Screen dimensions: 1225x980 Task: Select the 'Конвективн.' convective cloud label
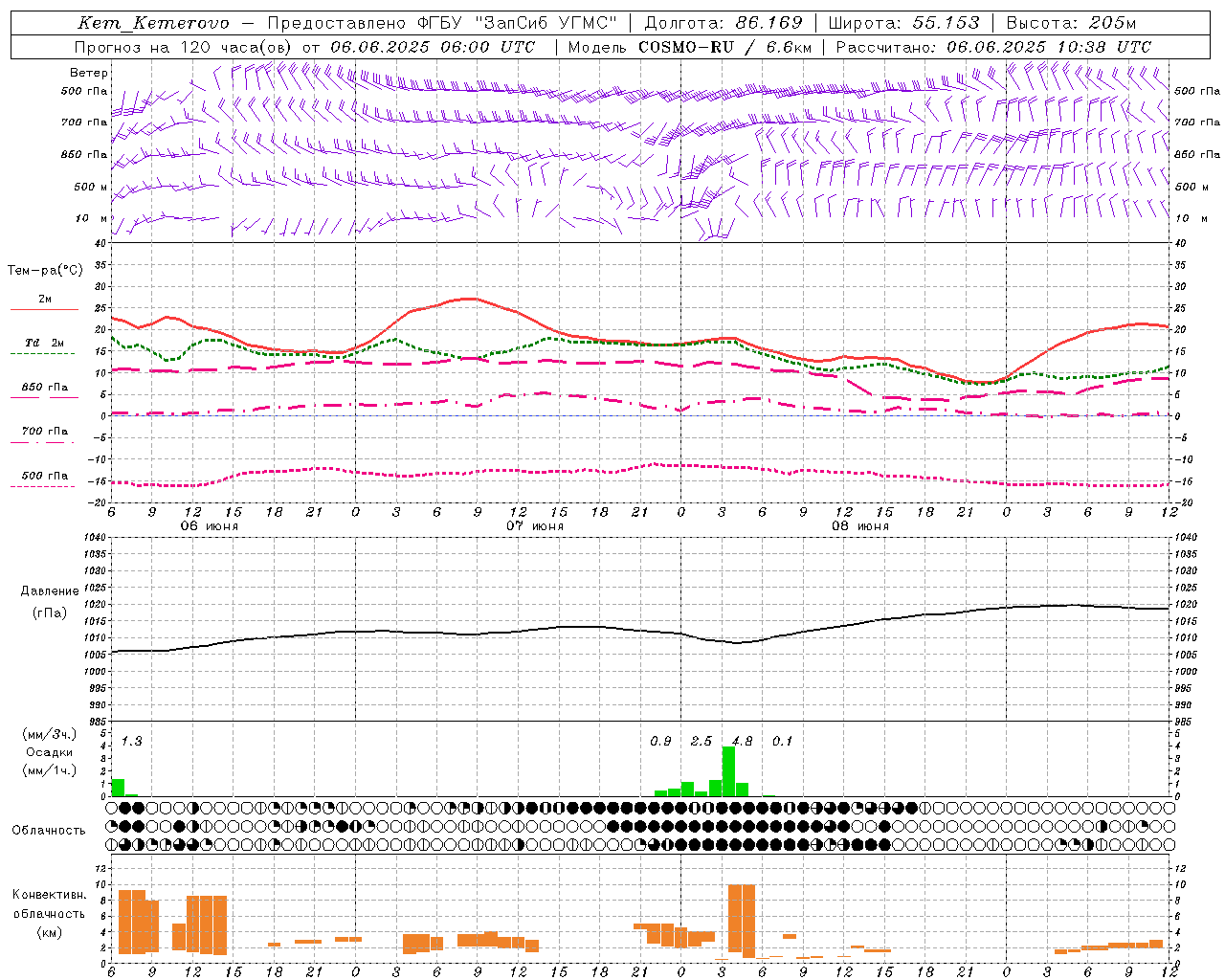(x=49, y=895)
